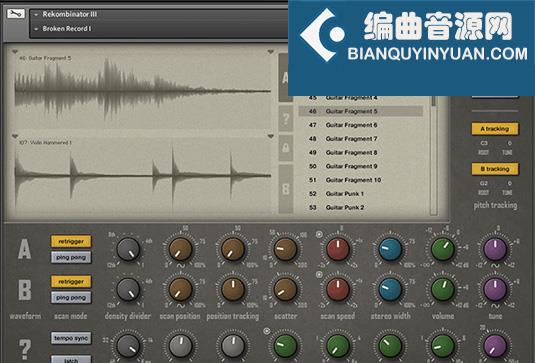The height and width of the screenshot is (363, 535).
Task: Click density divider knob for row B
Action: [128, 290]
